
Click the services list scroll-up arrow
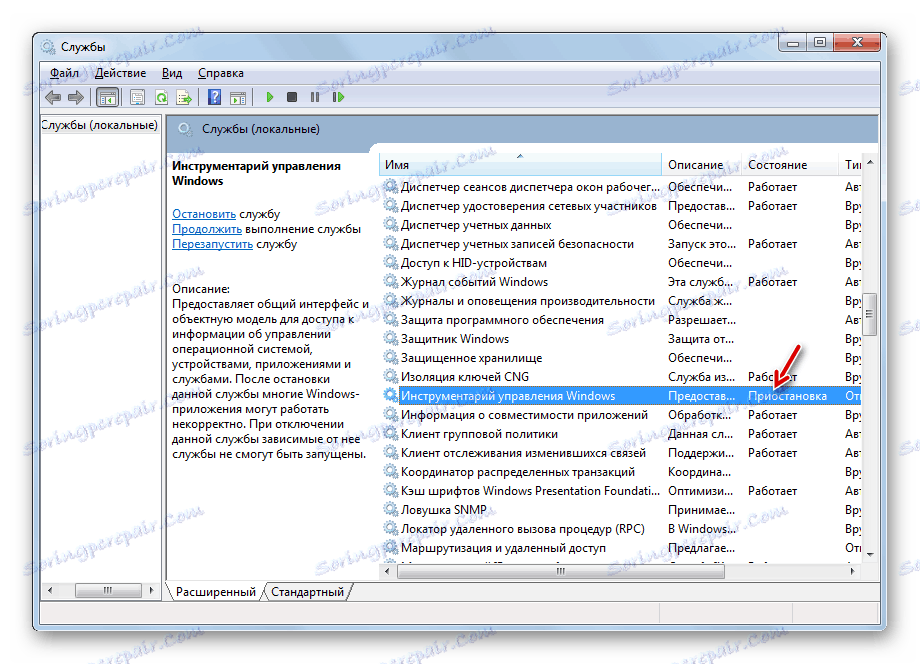(x=870, y=162)
